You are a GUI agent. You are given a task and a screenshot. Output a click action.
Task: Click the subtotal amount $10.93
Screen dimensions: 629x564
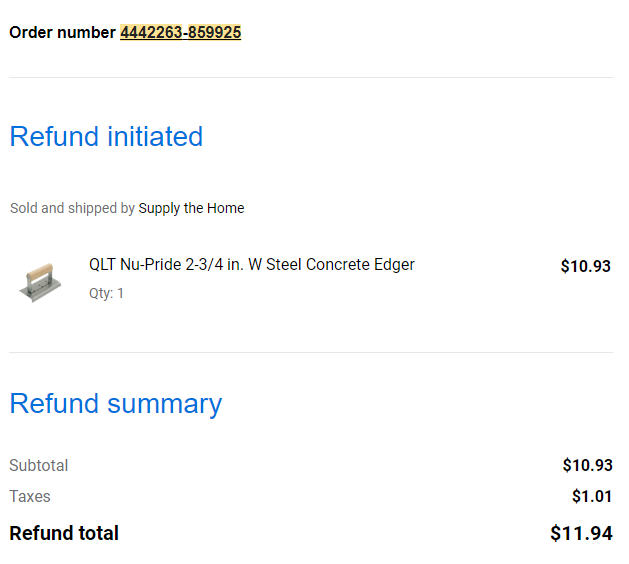587,465
